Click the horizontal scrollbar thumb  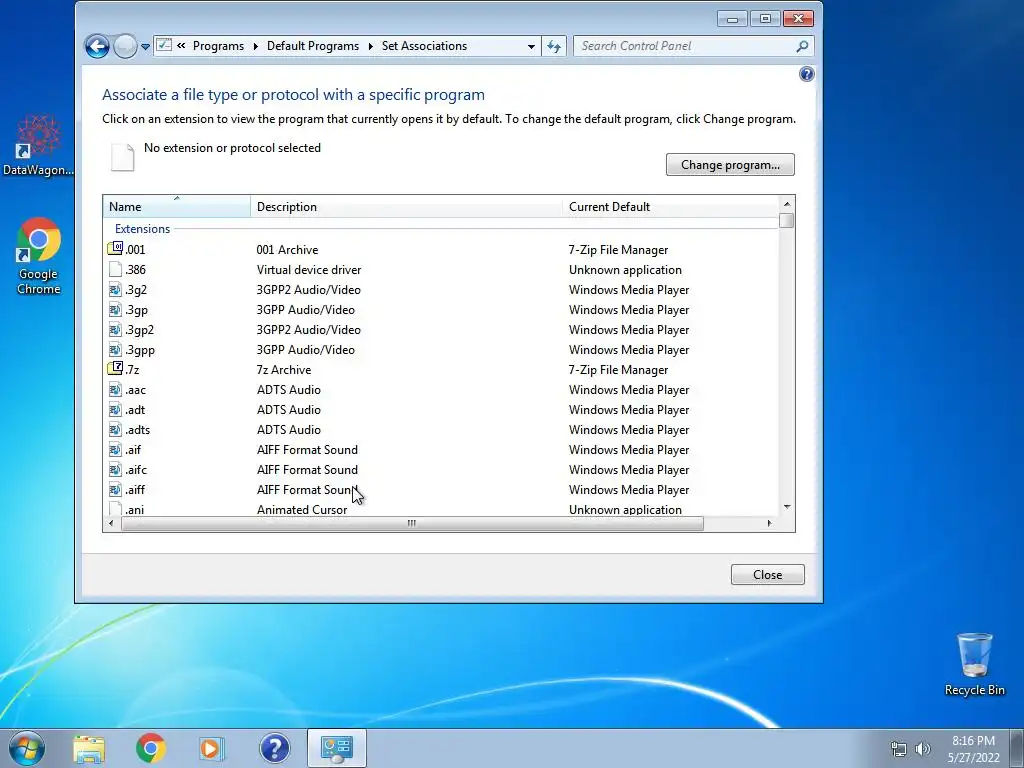pos(412,523)
